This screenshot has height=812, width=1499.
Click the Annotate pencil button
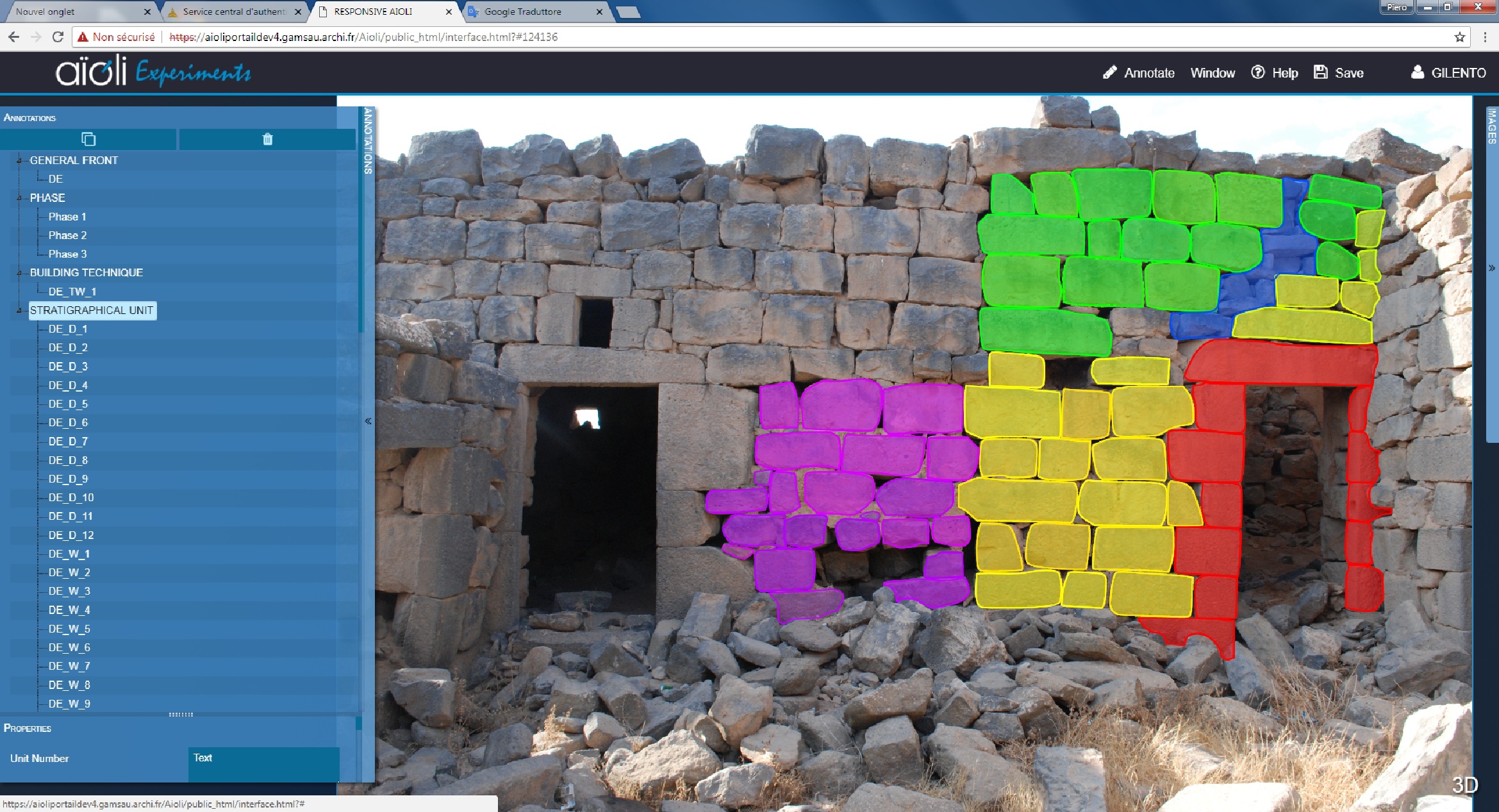click(1138, 73)
